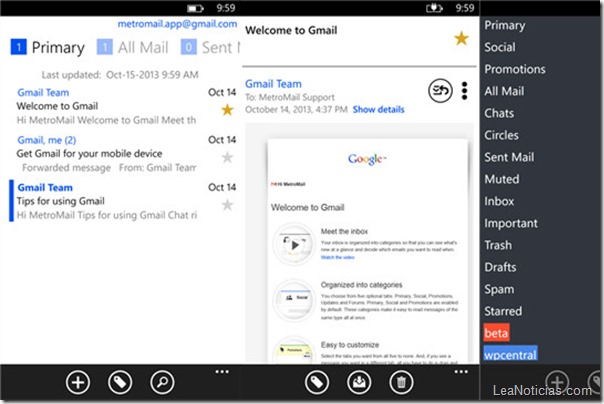Select Sent Mail label

click(509, 157)
